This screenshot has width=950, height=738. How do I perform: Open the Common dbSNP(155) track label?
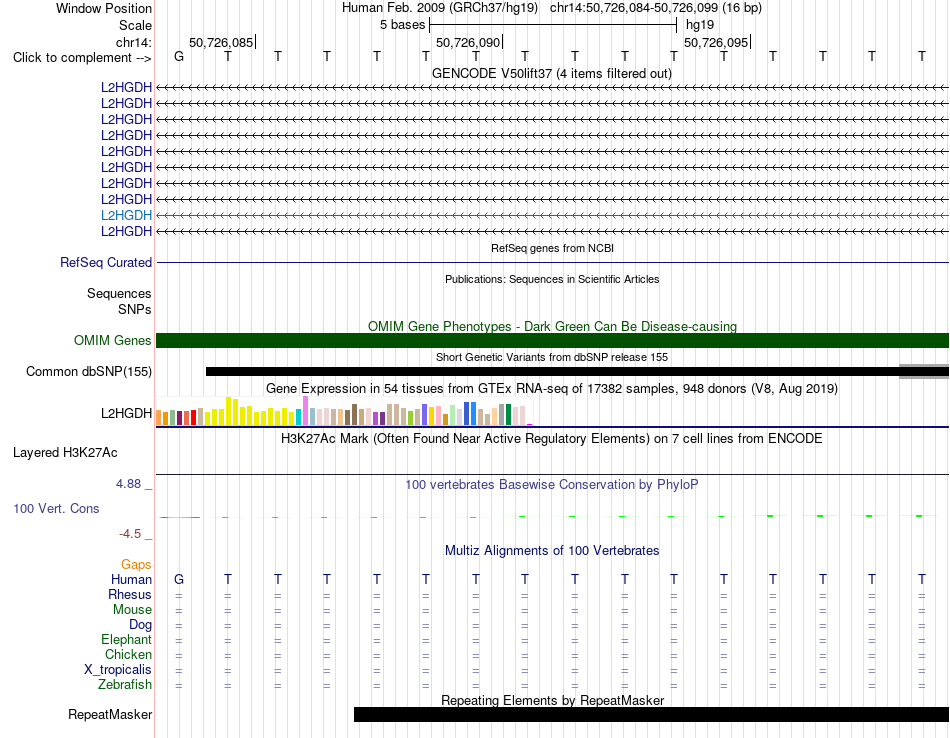[x=88, y=371]
